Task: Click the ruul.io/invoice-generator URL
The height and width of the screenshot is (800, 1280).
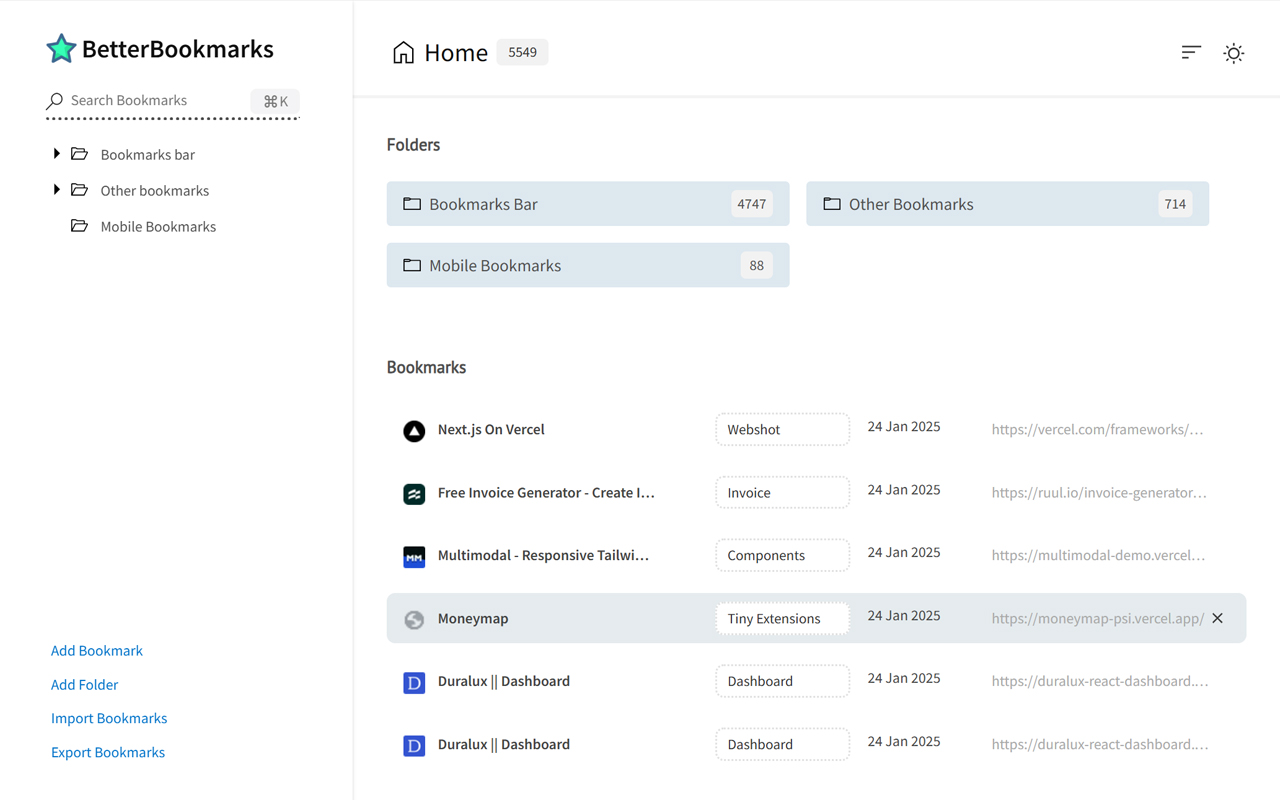Action: point(1099,492)
